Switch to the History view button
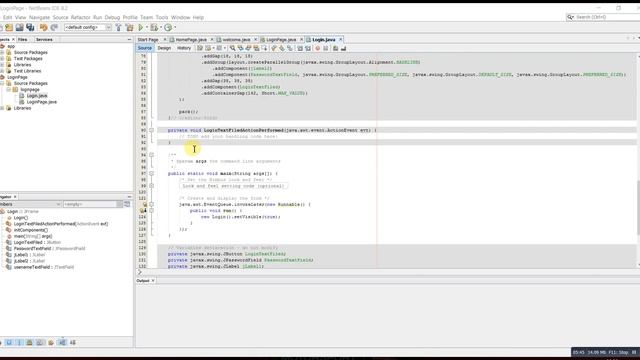Image resolution: width=640 pixels, height=360 pixels. [x=184, y=48]
